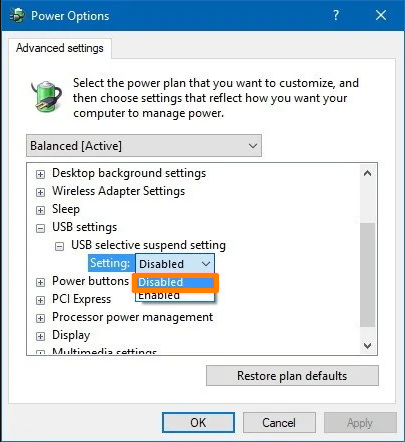Viewport: 405px width, 442px height.
Task: Expand Power buttons and lid node
Action: click(x=40, y=282)
